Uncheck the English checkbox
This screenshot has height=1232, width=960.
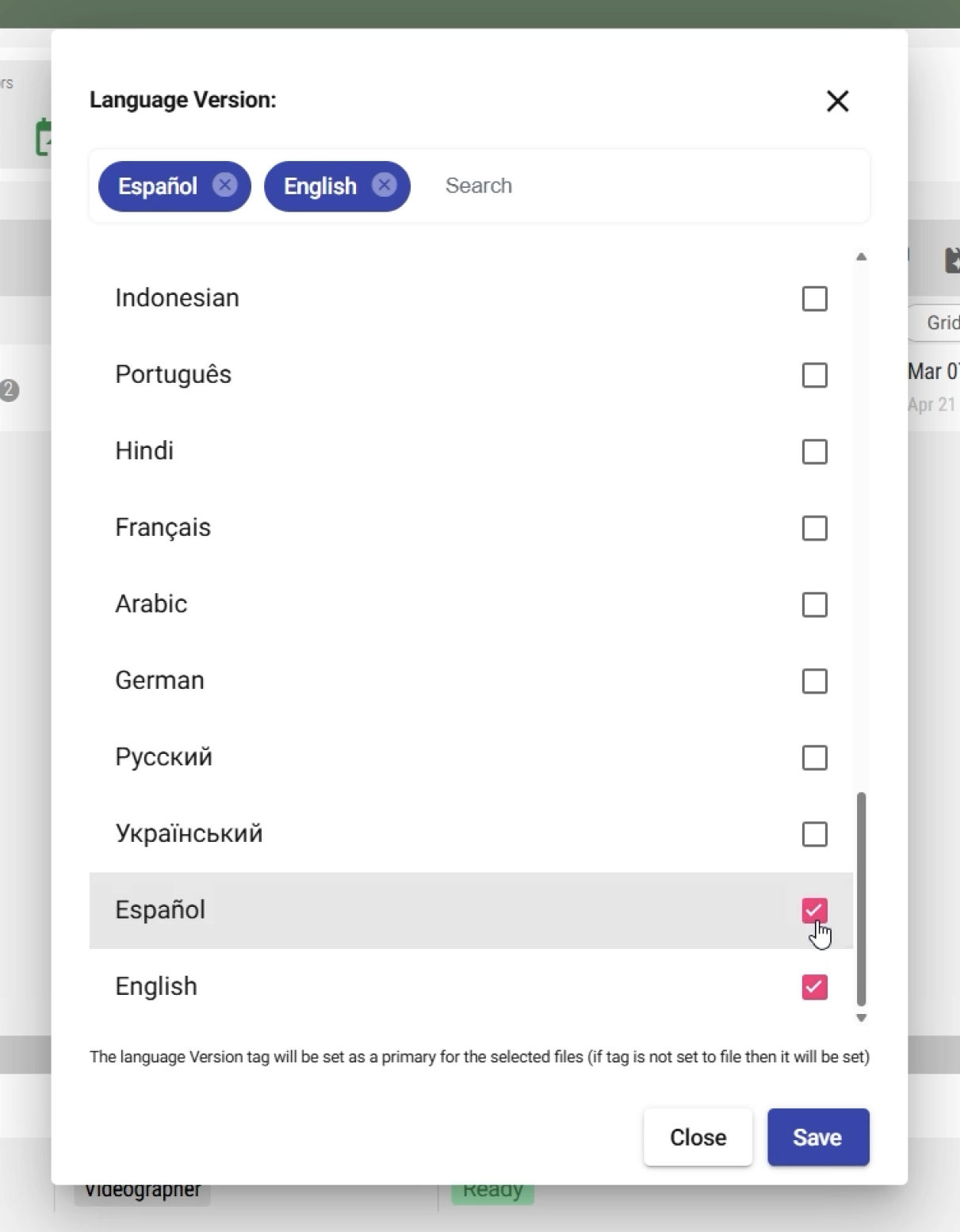814,987
